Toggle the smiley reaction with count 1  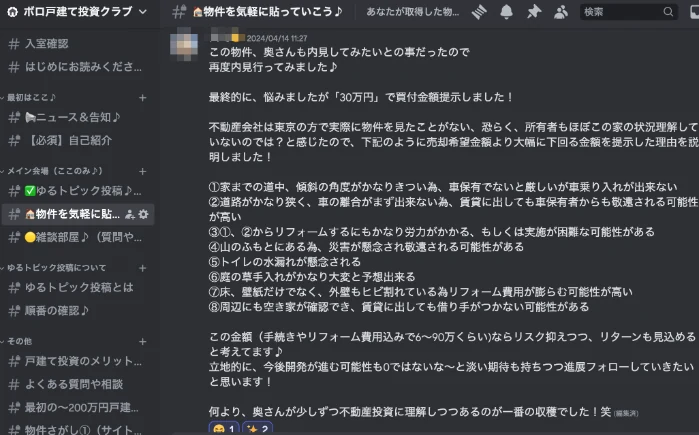[224, 428]
